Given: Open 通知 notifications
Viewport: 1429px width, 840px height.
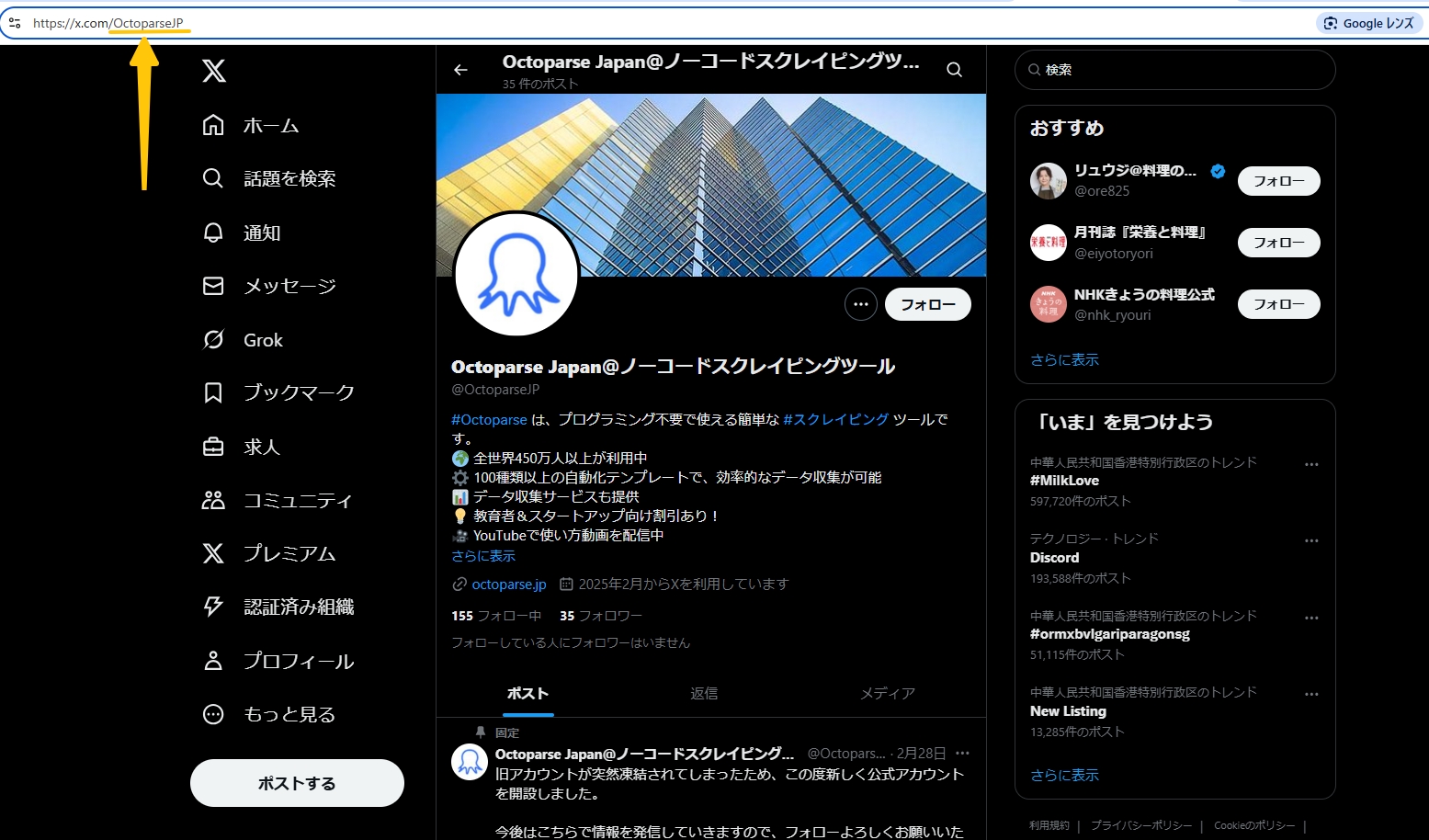Looking at the screenshot, I should click(242, 233).
